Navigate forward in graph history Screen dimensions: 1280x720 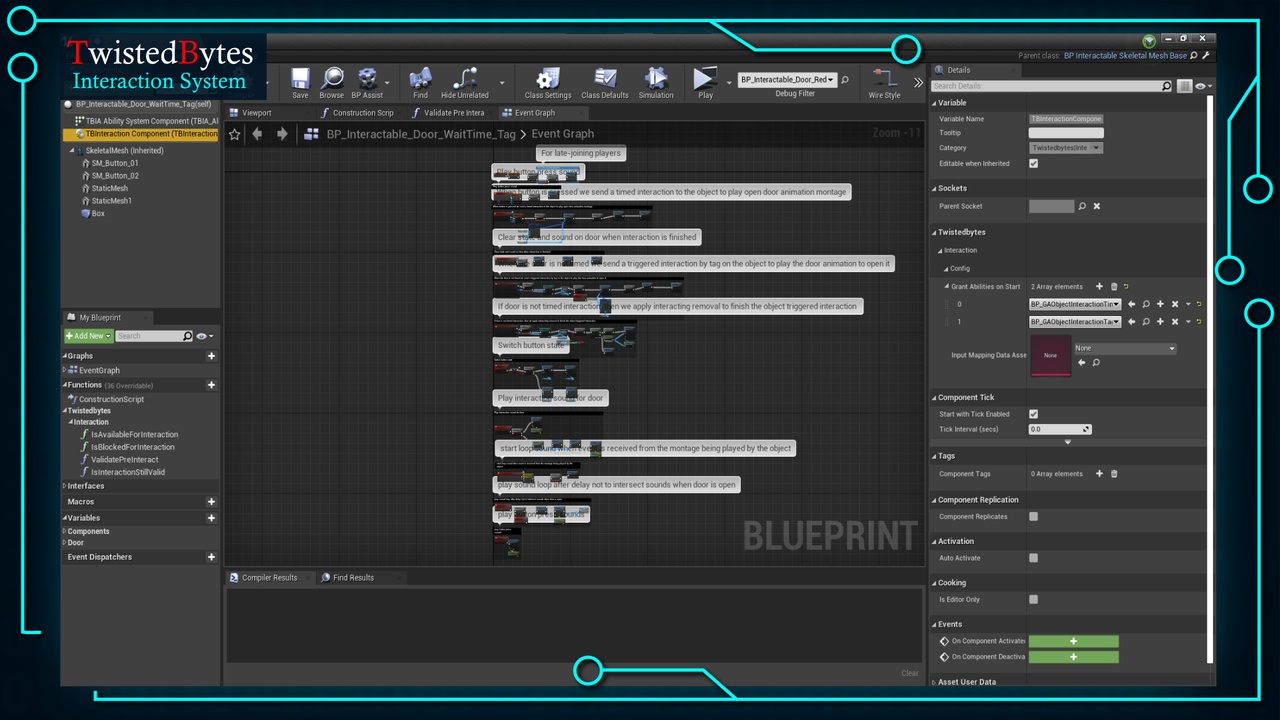tap(282, 134)
